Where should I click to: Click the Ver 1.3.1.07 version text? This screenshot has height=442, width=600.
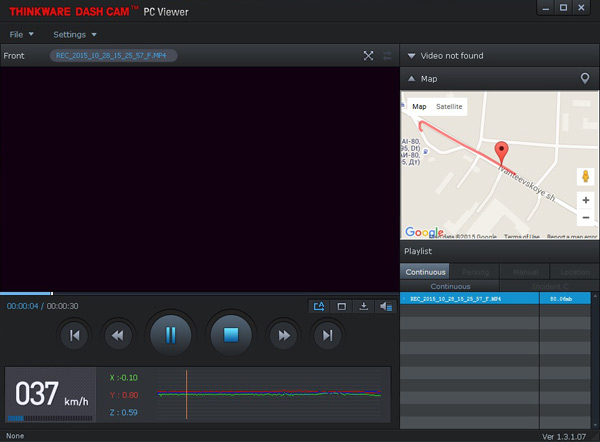tap(564, 437)
